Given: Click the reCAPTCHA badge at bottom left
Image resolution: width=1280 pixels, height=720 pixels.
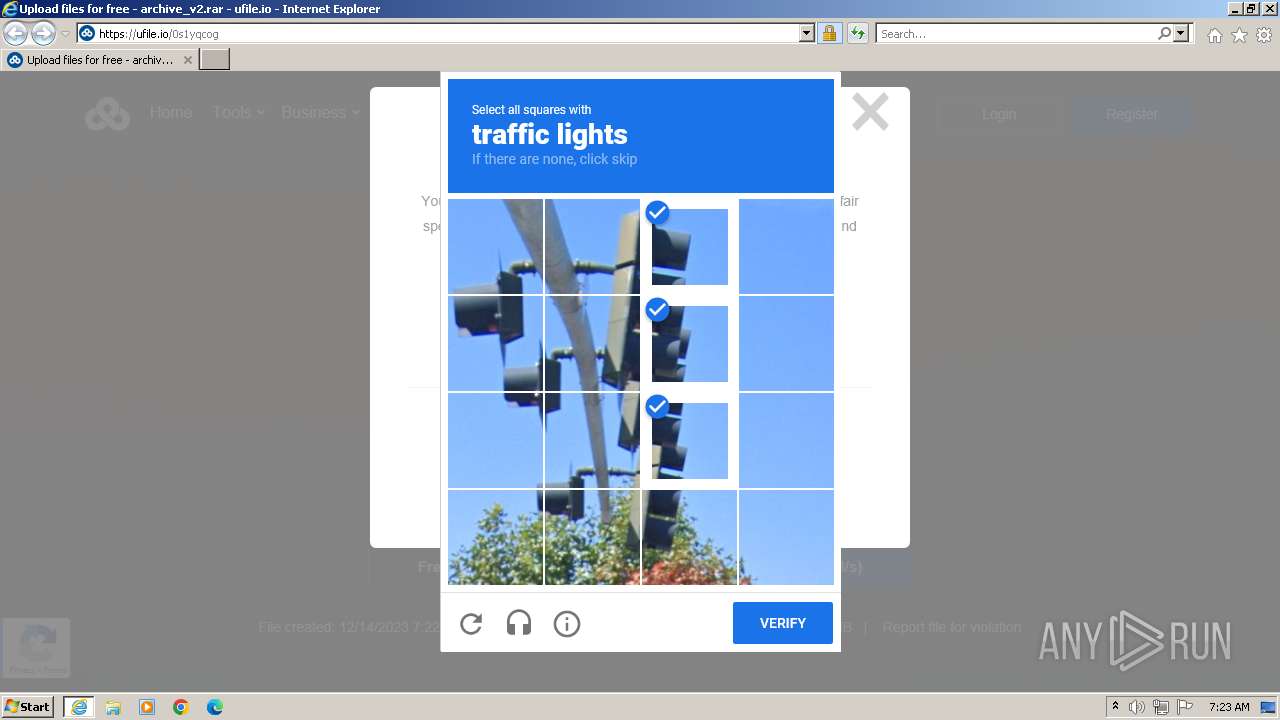Looking at the screenshot, I should coord(36,648).
